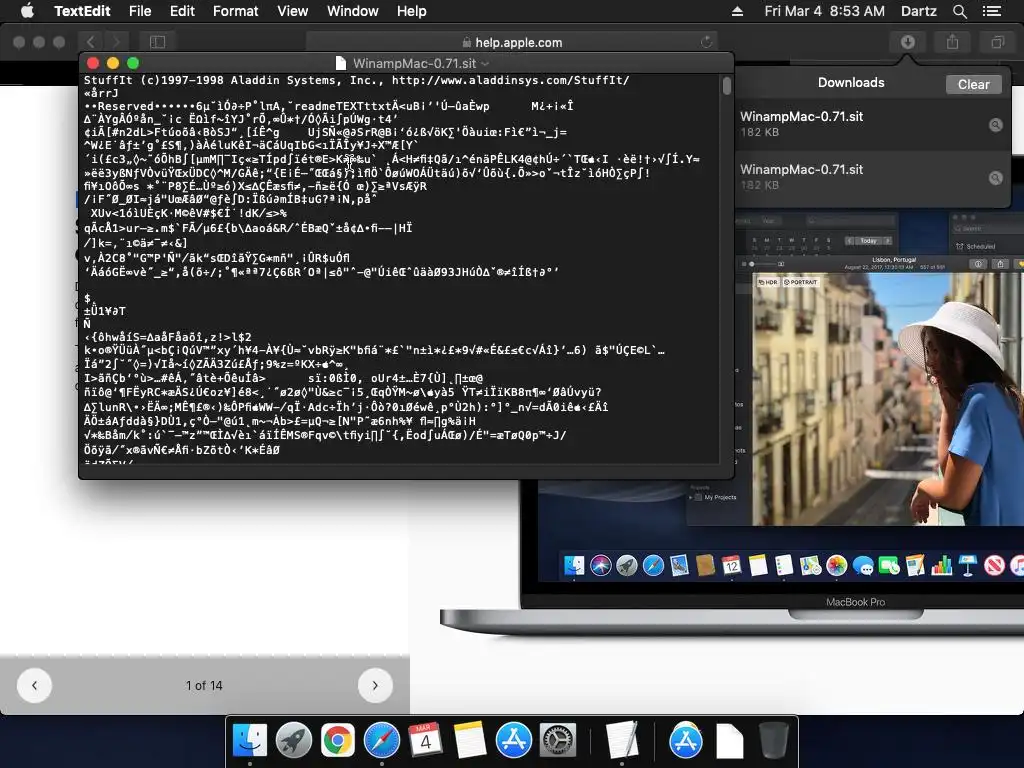This screenshot has width=1024, height=768.
Task: Open Google Chrome from the Dock
Action: [338, 741]
